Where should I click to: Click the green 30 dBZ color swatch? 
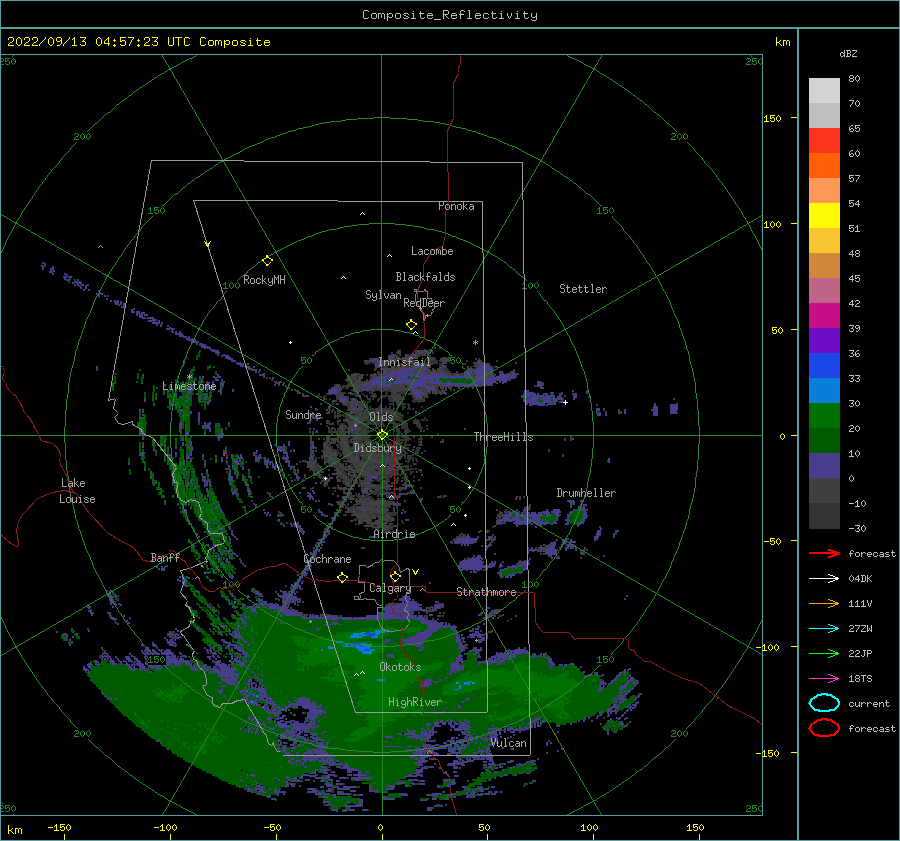[824, 415]
